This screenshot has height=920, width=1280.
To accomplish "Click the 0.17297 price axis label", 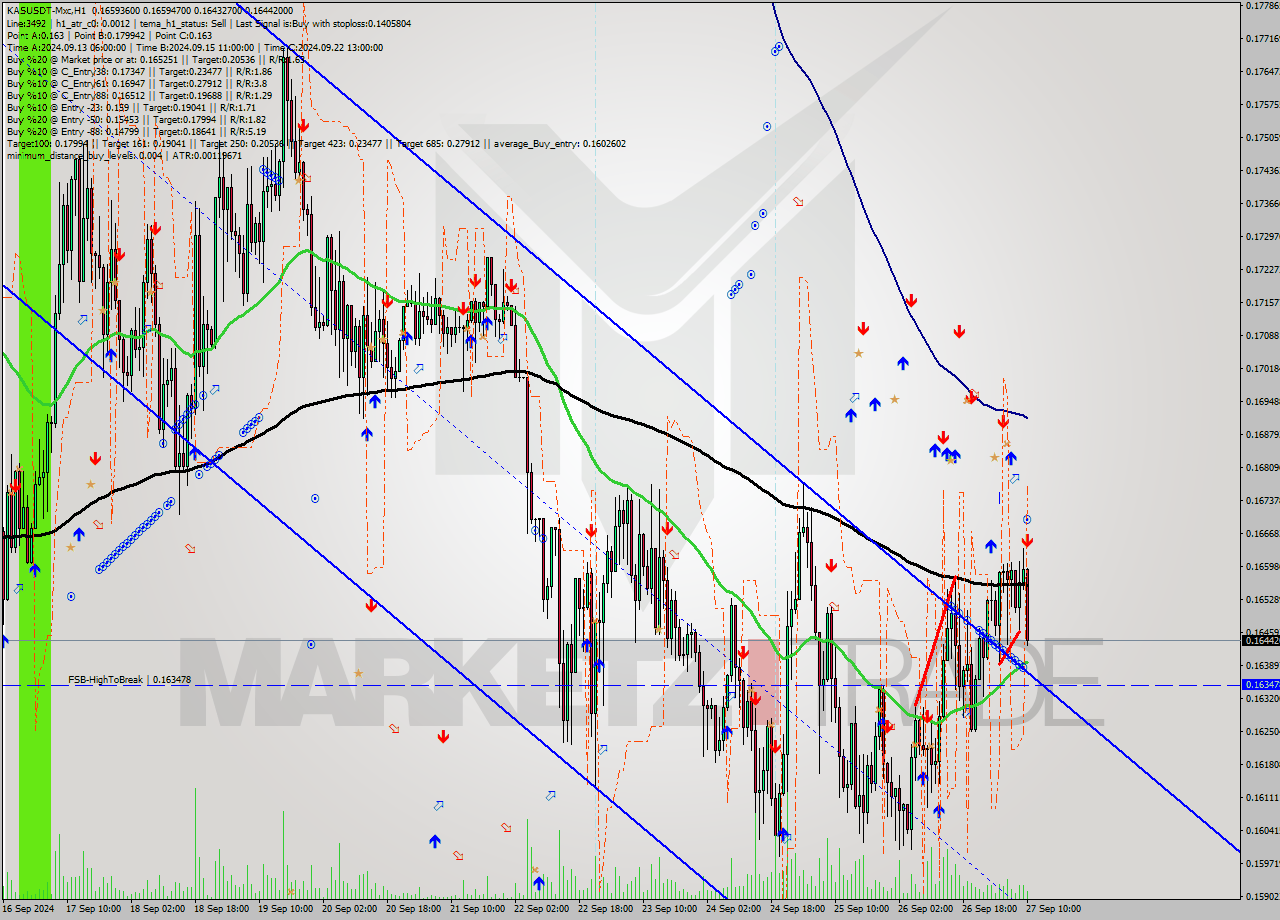I will 1262,236.
